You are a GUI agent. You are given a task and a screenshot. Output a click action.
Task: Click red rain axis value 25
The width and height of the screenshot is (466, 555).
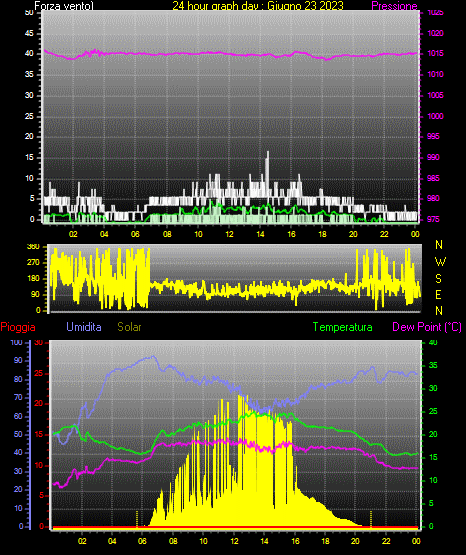[39, 373]
